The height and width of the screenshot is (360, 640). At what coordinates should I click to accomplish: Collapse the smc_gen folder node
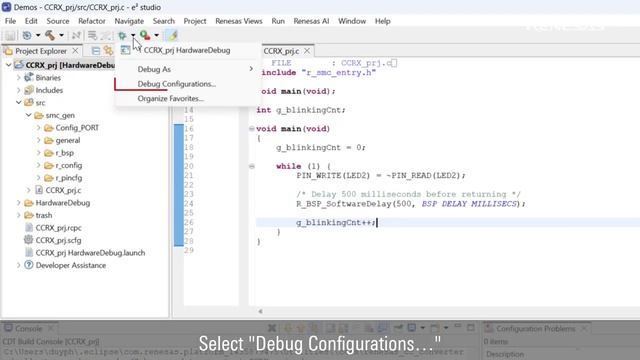click(x=29, y=115)
